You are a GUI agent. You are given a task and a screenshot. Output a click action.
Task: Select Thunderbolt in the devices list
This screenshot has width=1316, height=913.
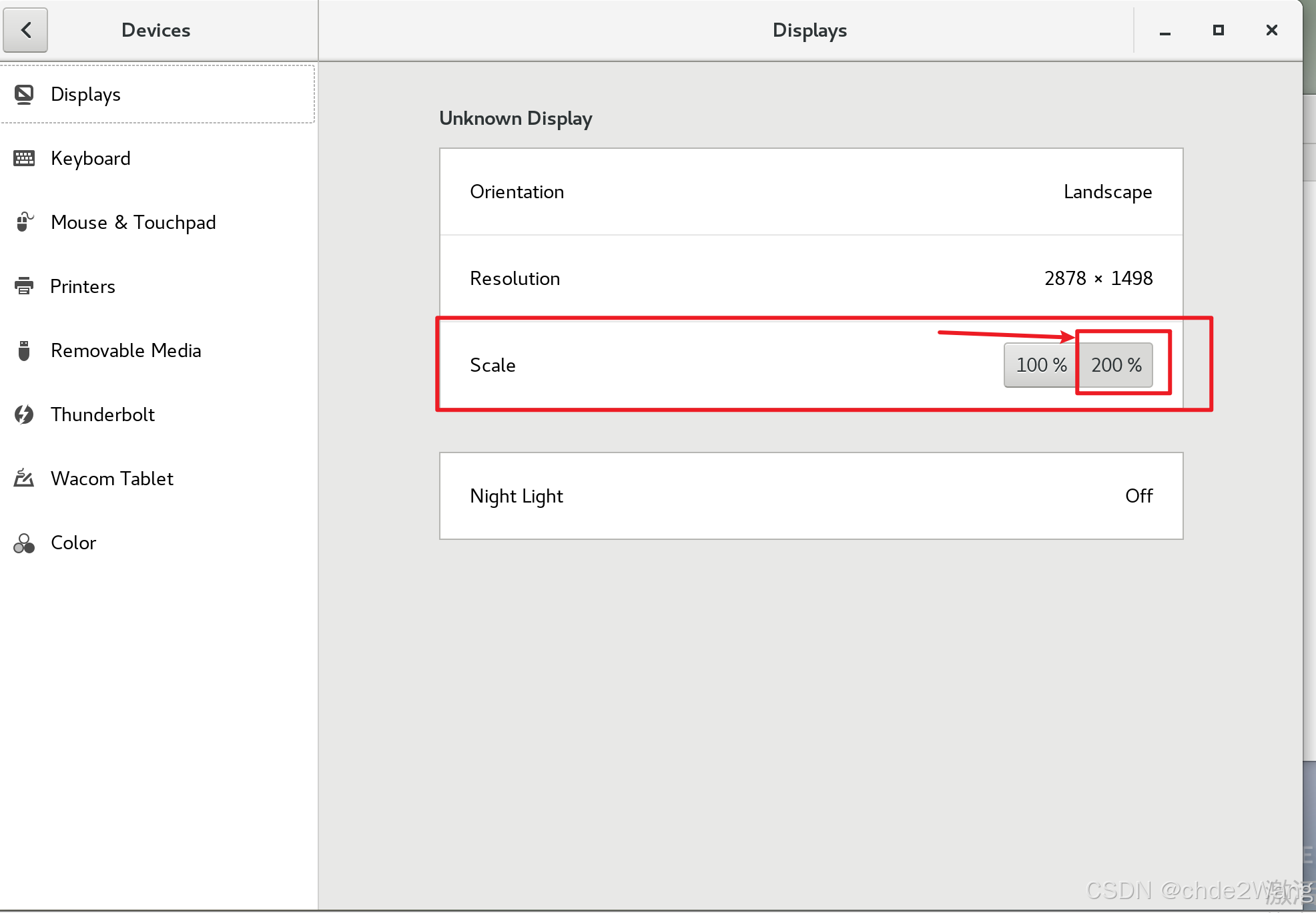tap(103, 414)
